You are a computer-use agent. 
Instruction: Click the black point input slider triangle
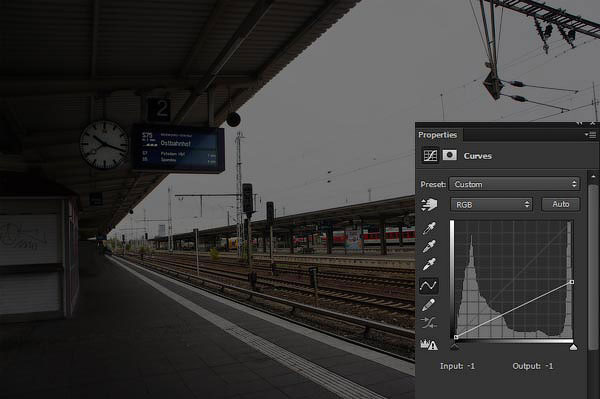(x=455, y=347)
